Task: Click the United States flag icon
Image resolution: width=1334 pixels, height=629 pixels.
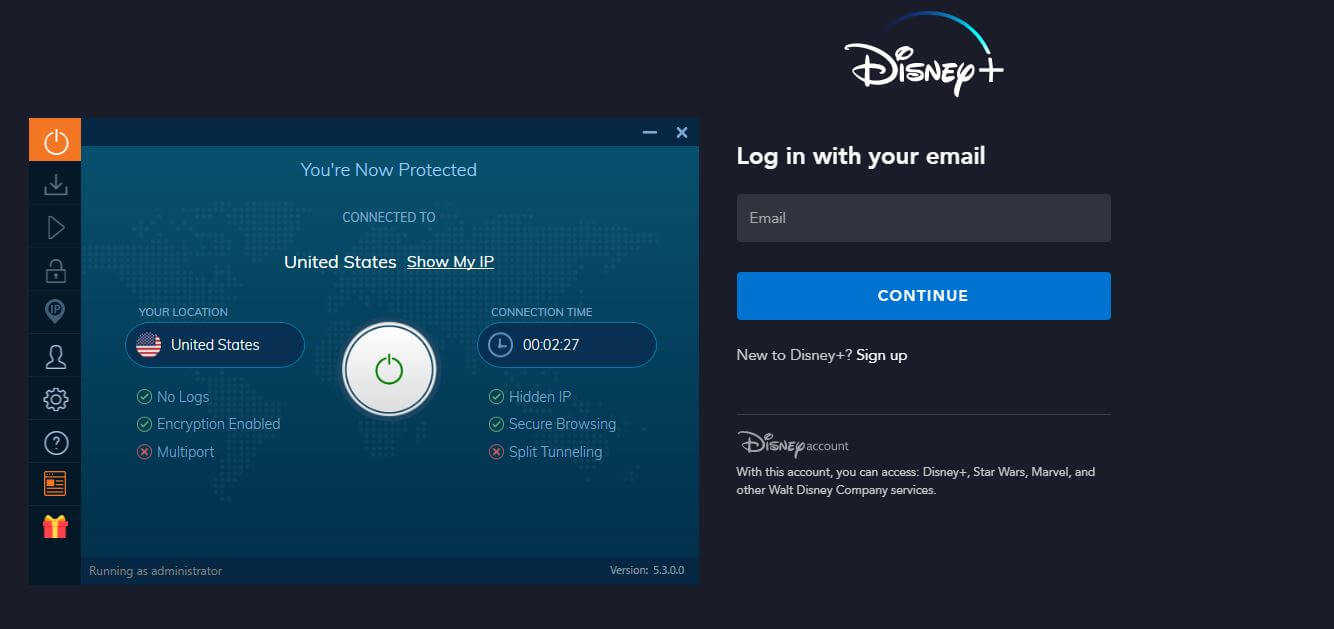Action: pos(149,345)
